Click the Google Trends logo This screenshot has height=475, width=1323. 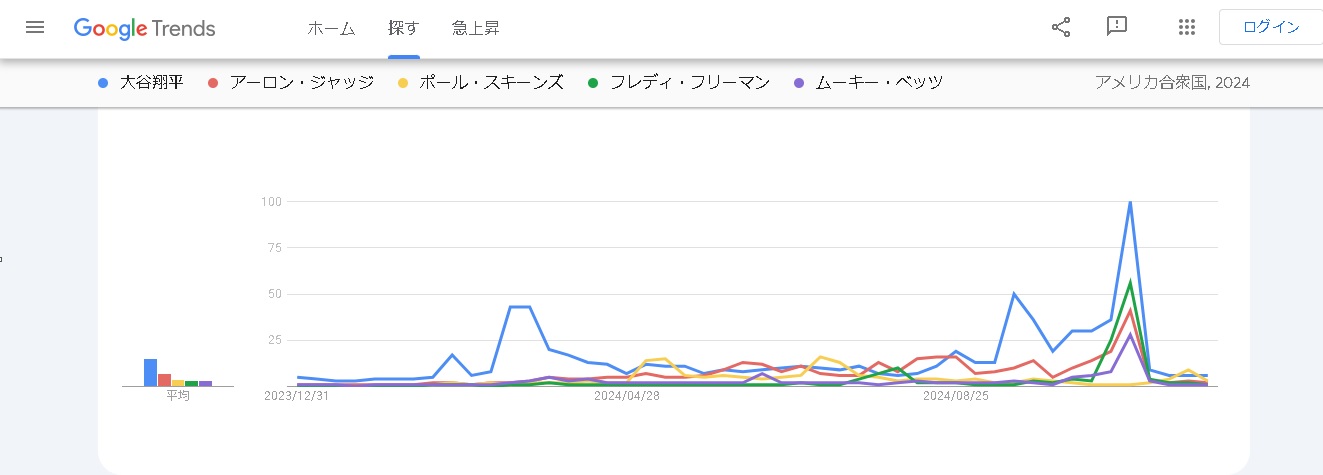pos(145,28)
